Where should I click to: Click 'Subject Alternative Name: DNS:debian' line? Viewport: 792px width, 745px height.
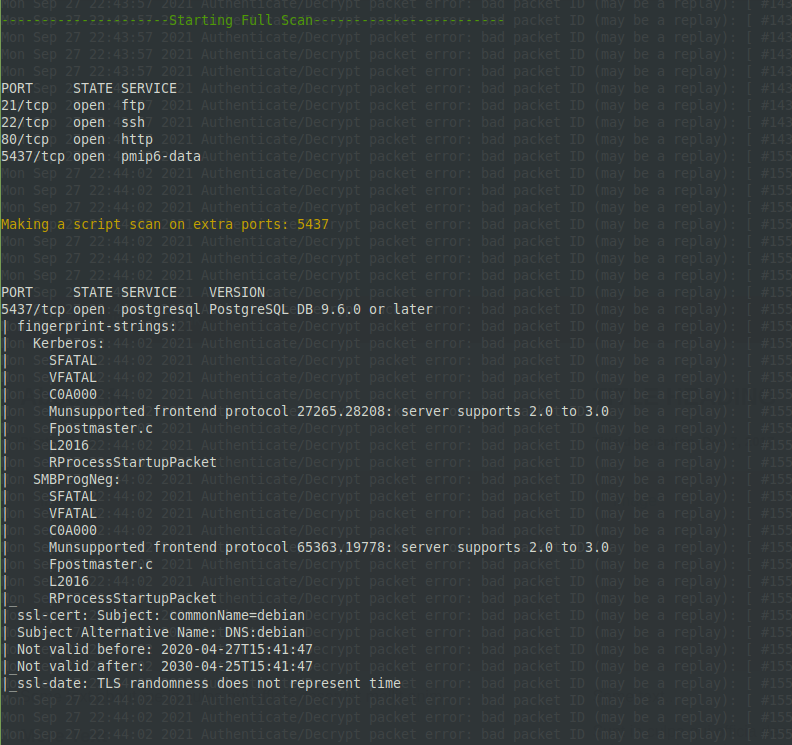161,633
